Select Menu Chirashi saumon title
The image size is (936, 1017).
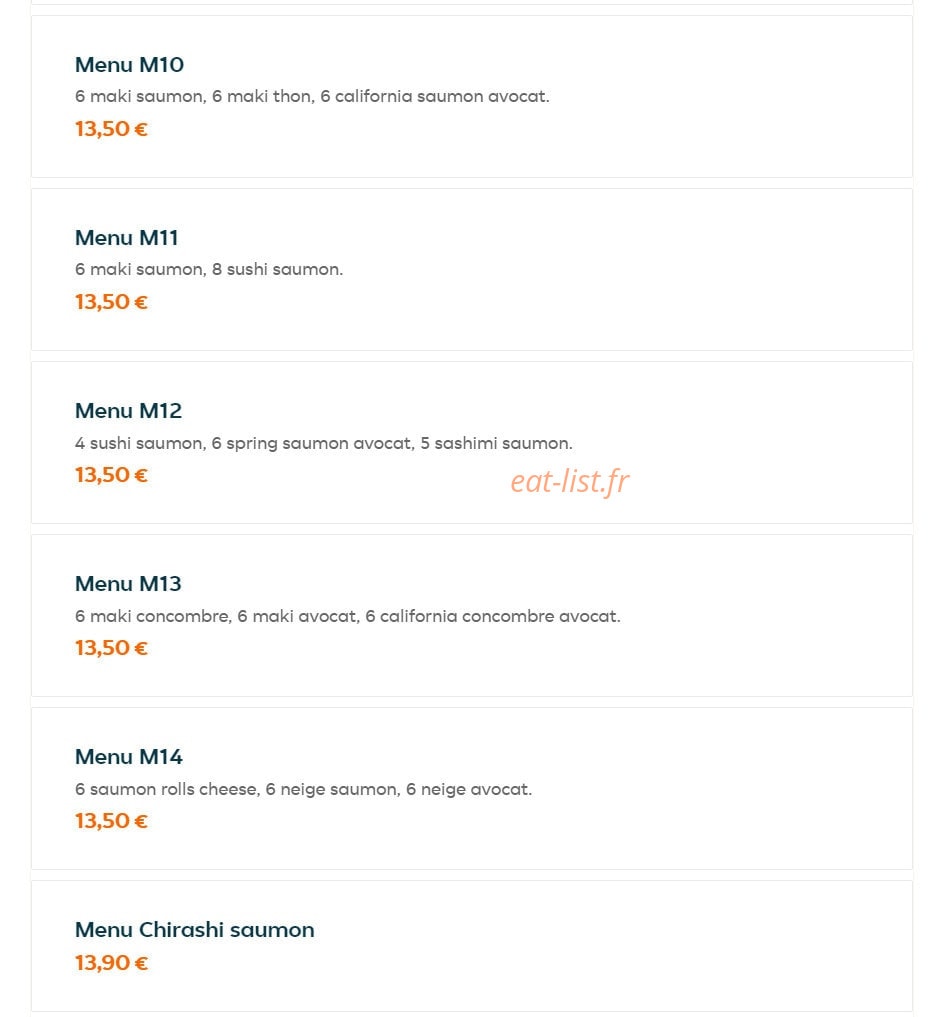pyautogui.click(x=195, y=929)
